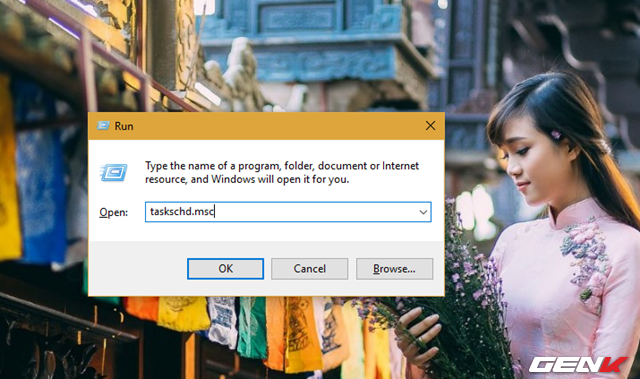Click OK to run taskschd.msc

coord(225,268)
